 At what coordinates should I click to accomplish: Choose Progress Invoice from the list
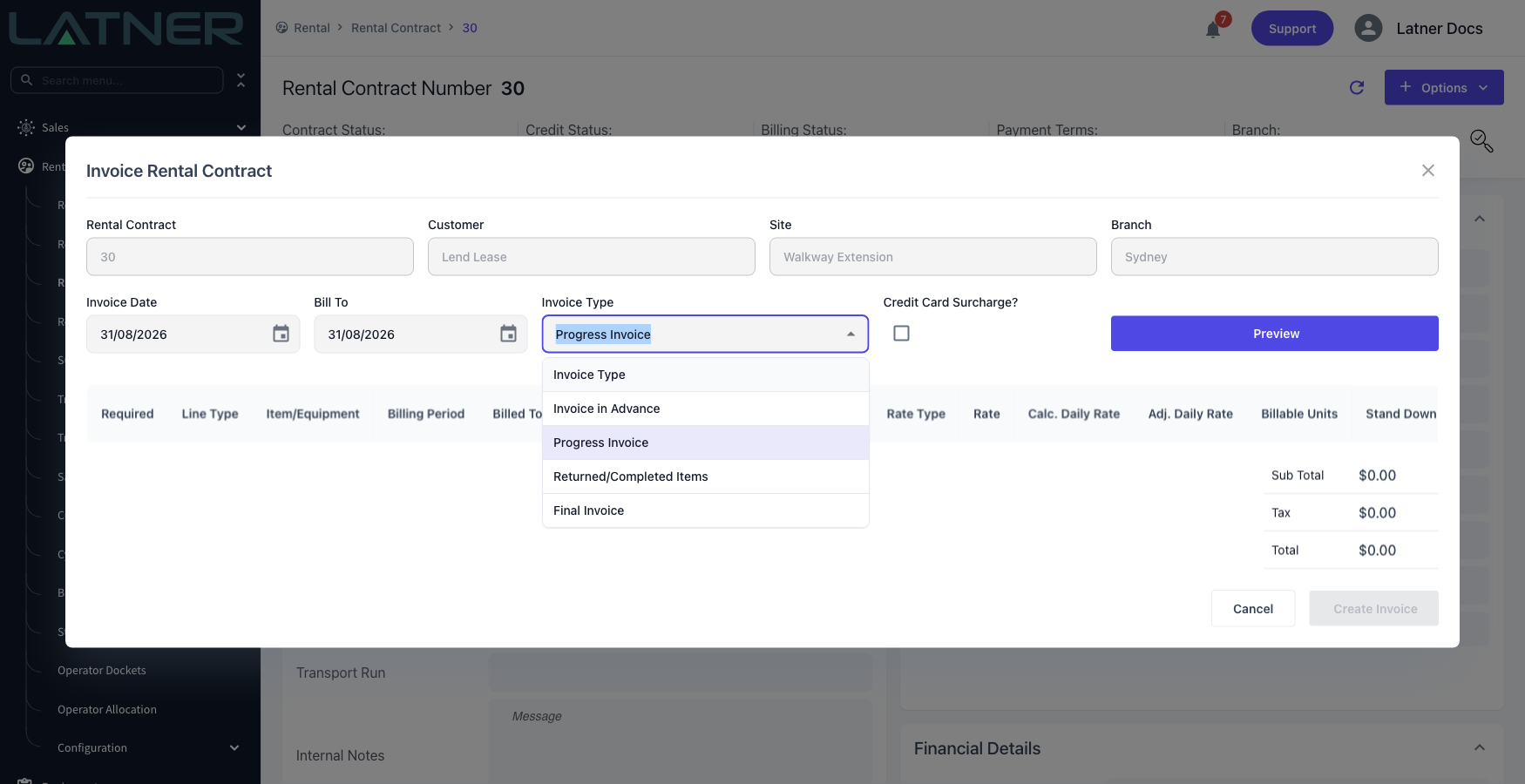(705, 443)
